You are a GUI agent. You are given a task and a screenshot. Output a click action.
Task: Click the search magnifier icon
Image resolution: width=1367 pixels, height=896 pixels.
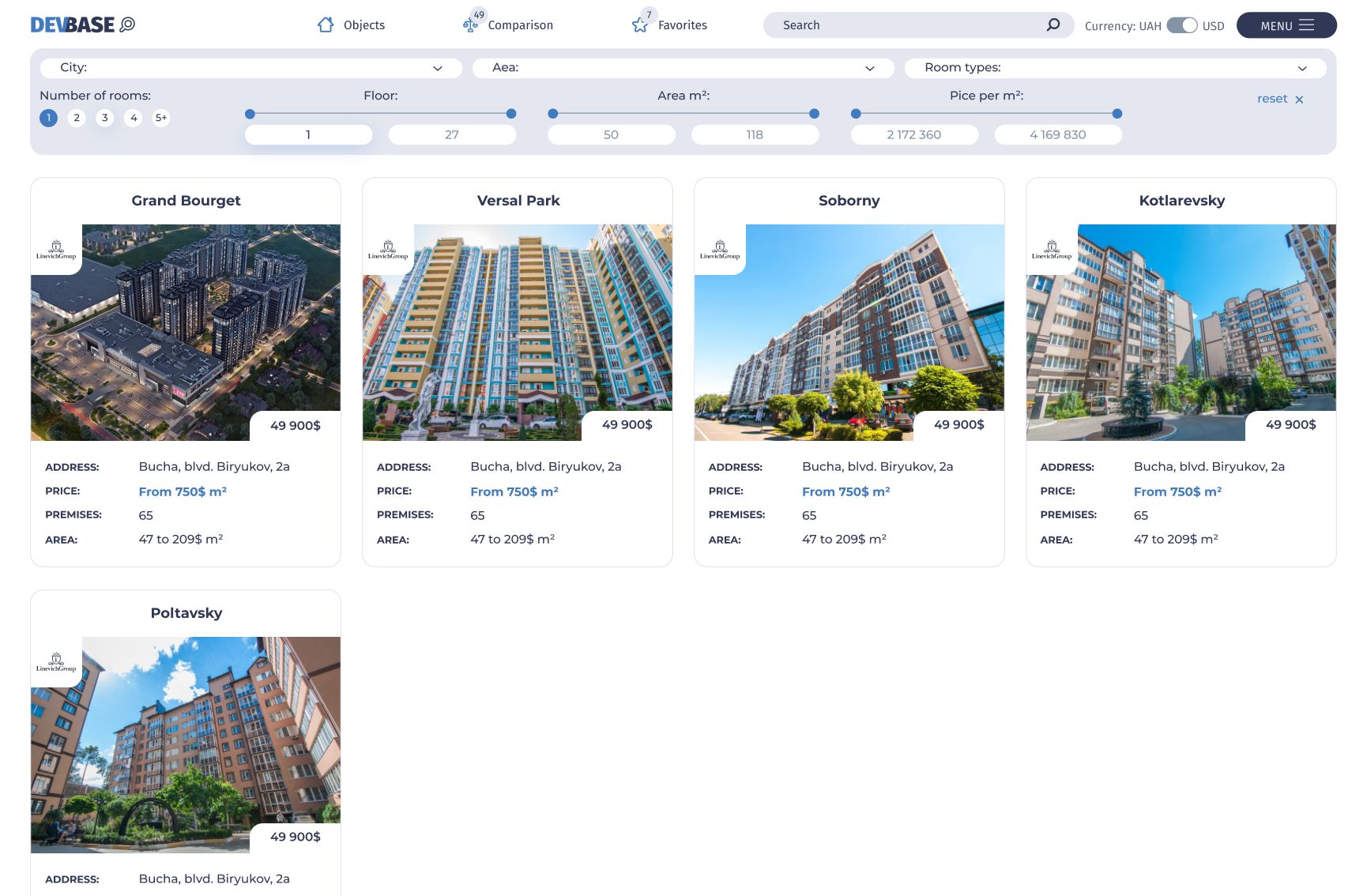(1053, 25)
